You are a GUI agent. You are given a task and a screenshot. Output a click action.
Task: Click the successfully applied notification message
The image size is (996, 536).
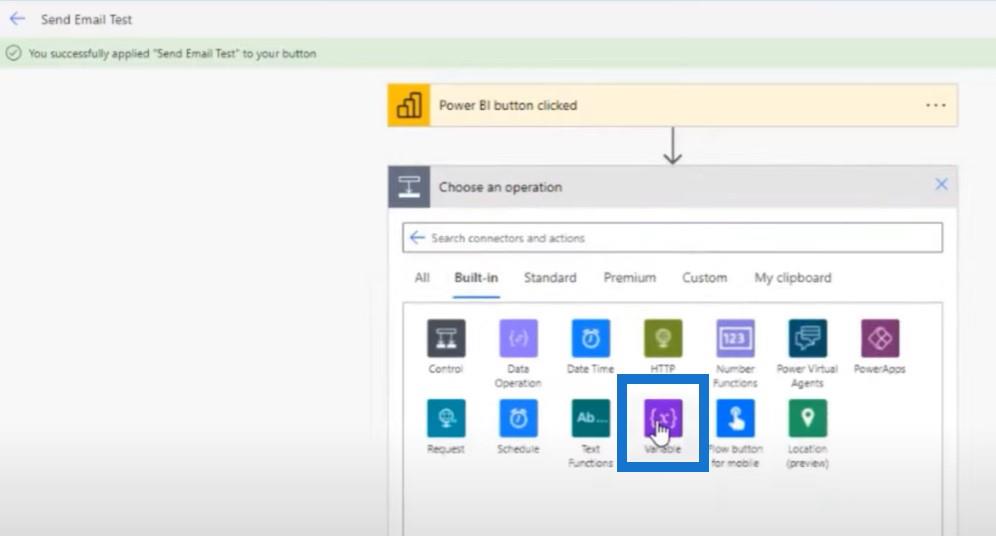(172, 53)
